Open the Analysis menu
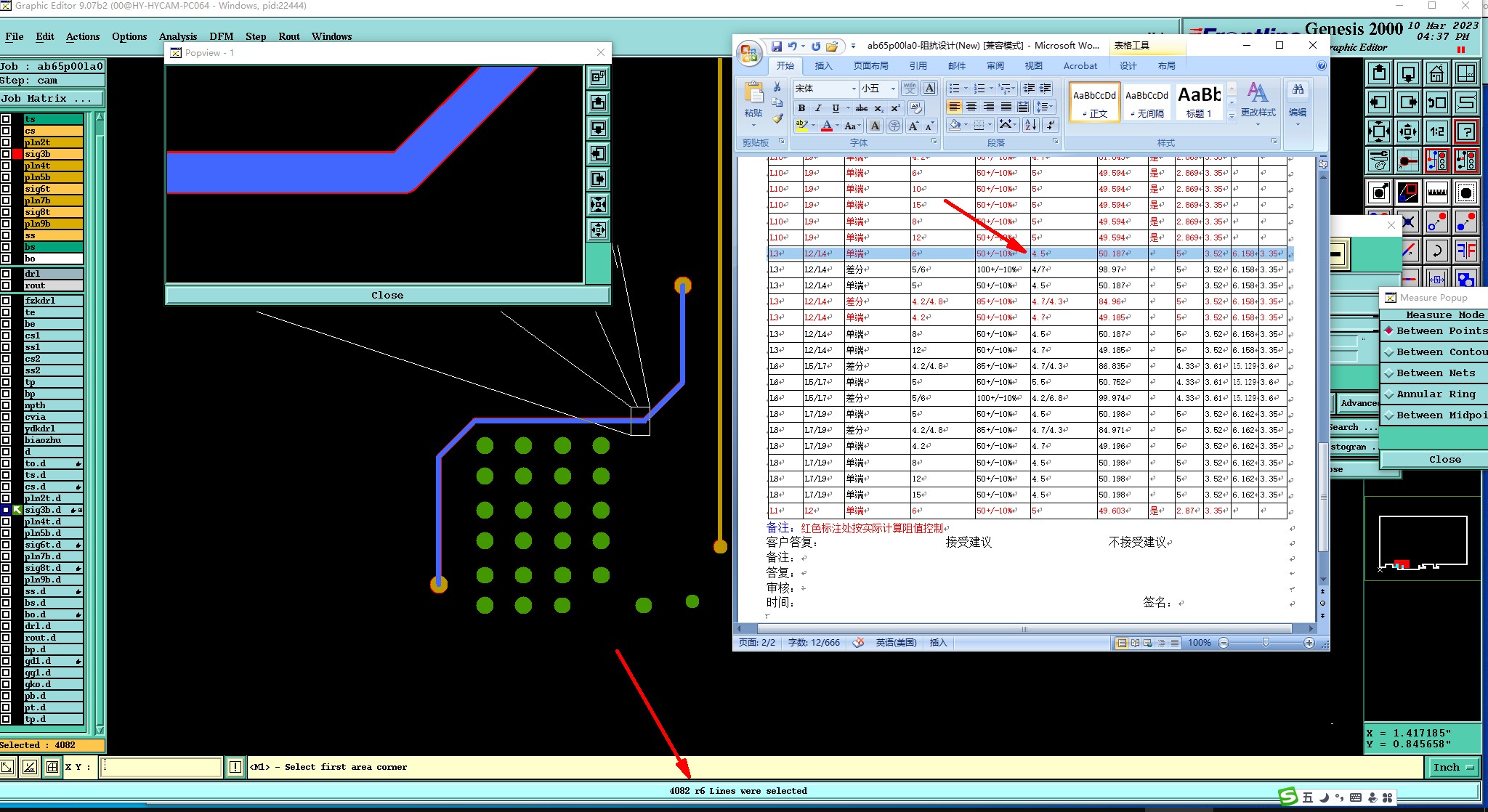The height and width of the screenshot is (812, 1488). [x=177, y=36]
